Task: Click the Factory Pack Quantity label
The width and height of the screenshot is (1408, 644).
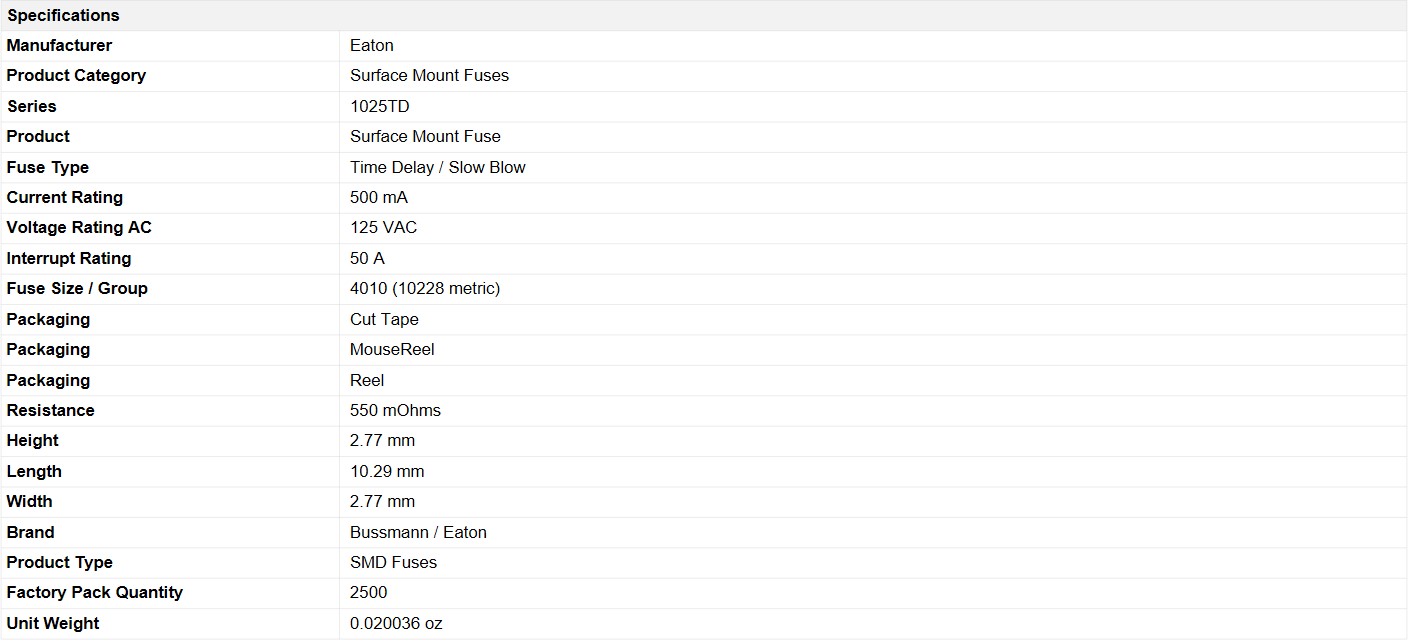Action: (x=95, y=593)
